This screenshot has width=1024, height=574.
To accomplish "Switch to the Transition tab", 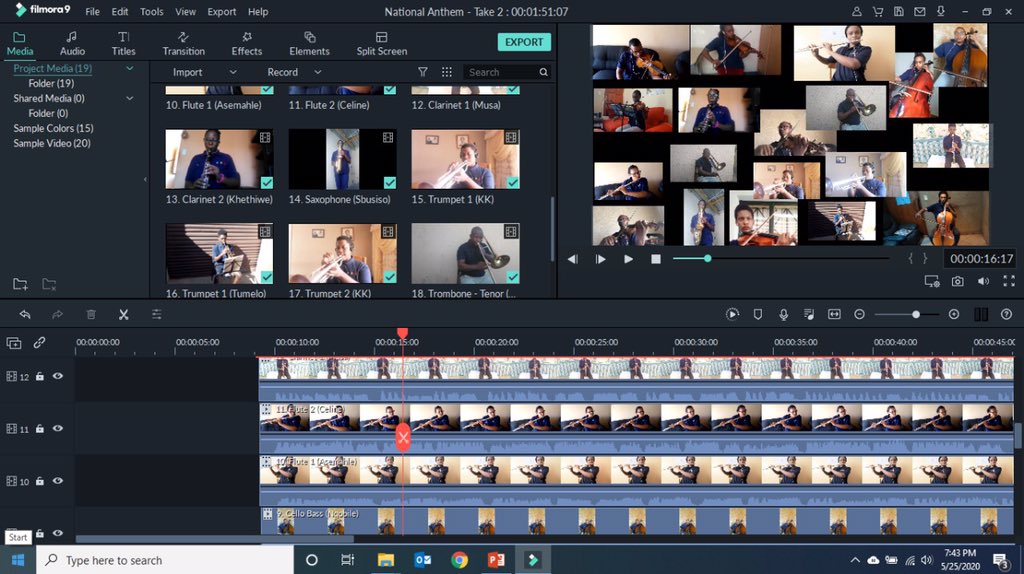I will (184, 43).
